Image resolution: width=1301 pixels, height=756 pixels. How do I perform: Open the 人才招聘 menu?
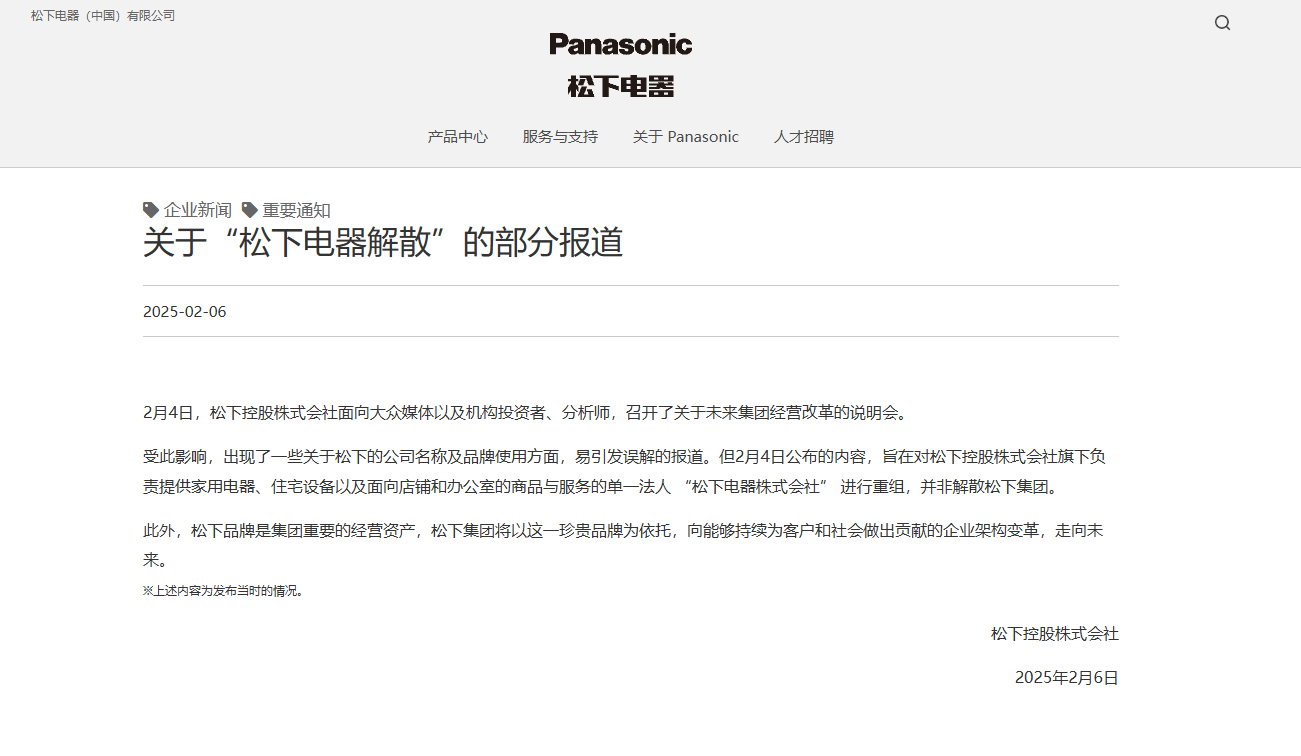pos(804,137)
